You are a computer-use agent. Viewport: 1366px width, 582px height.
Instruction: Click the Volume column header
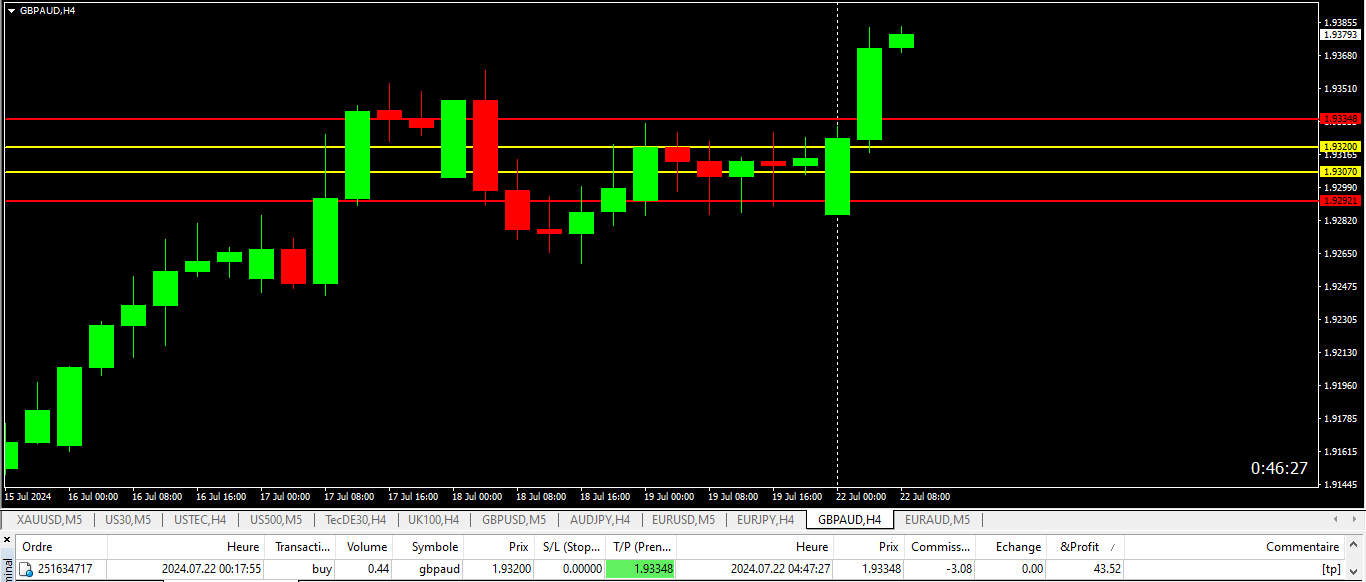366,547
